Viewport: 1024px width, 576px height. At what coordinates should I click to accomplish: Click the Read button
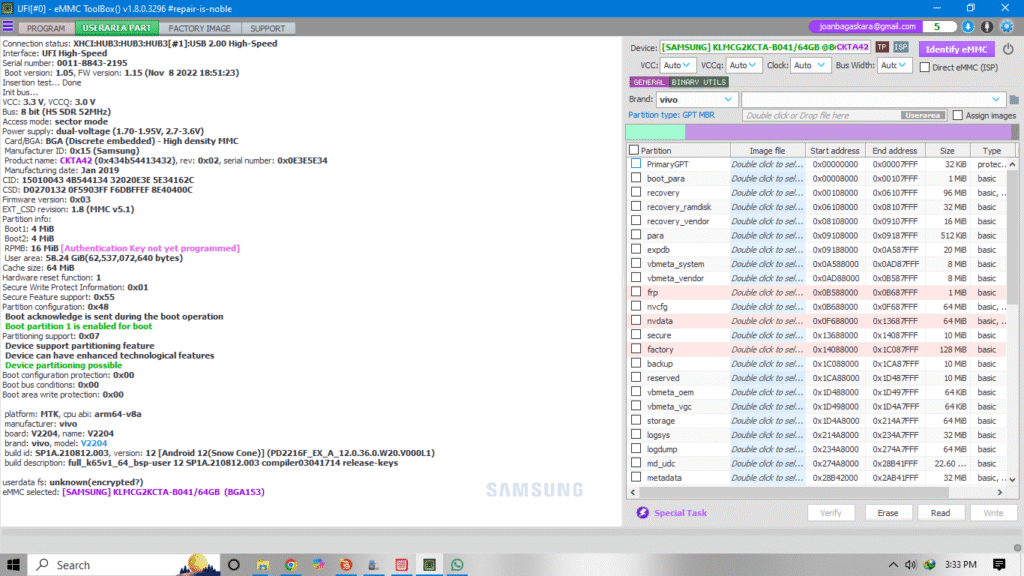tap(940, 513)
